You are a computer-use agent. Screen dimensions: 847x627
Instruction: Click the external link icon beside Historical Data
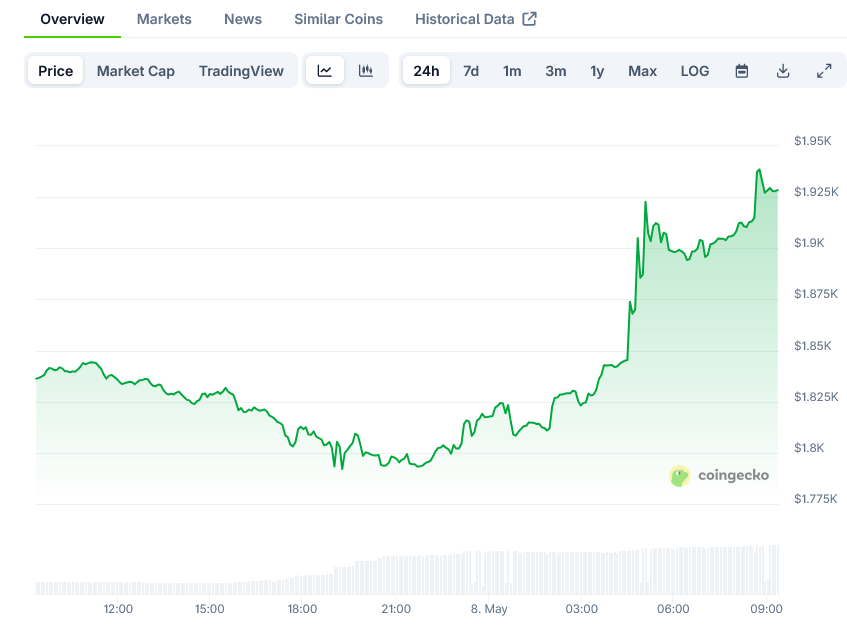click(x=530, y=19)
